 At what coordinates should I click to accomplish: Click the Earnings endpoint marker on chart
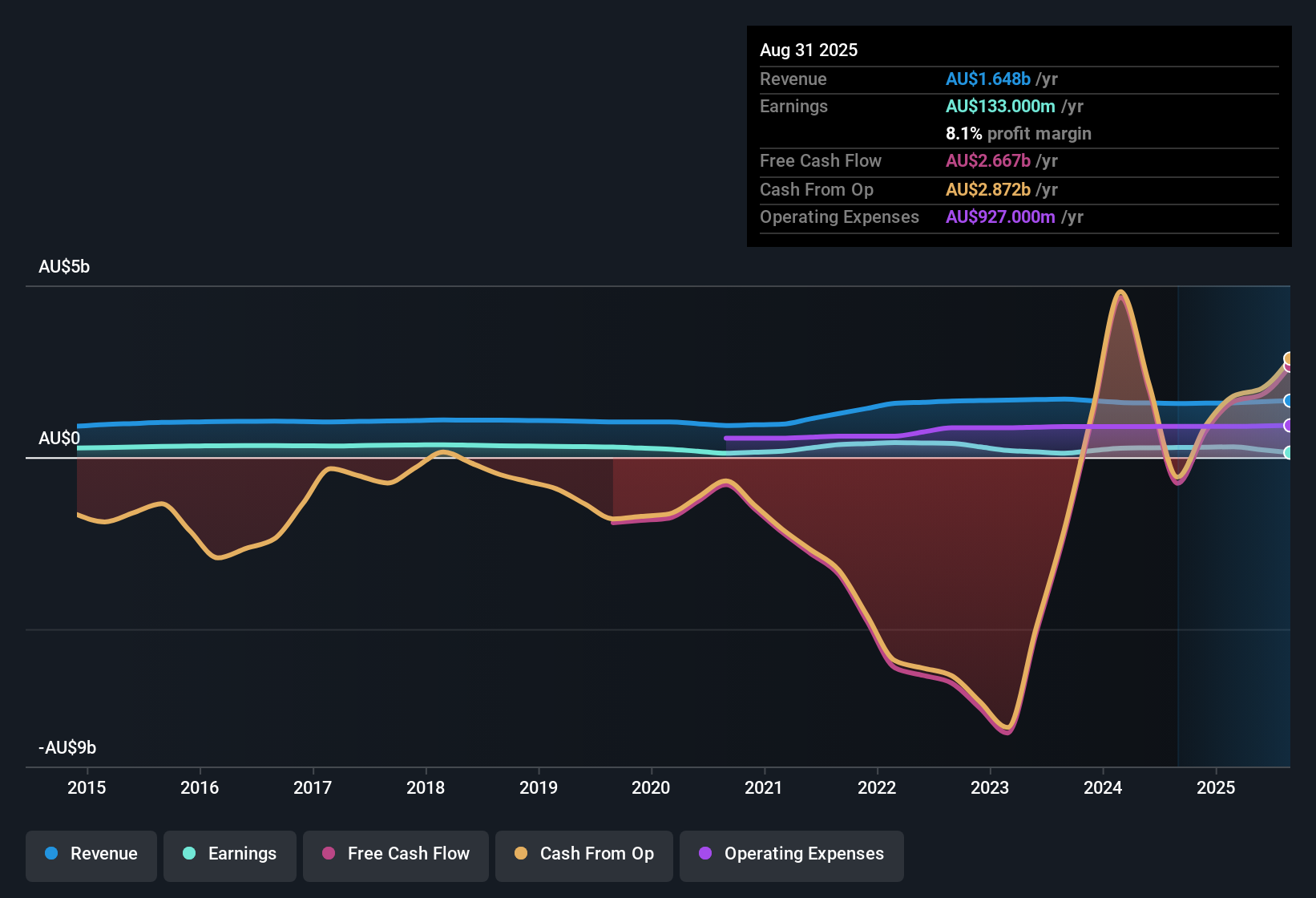point(1288,453)
